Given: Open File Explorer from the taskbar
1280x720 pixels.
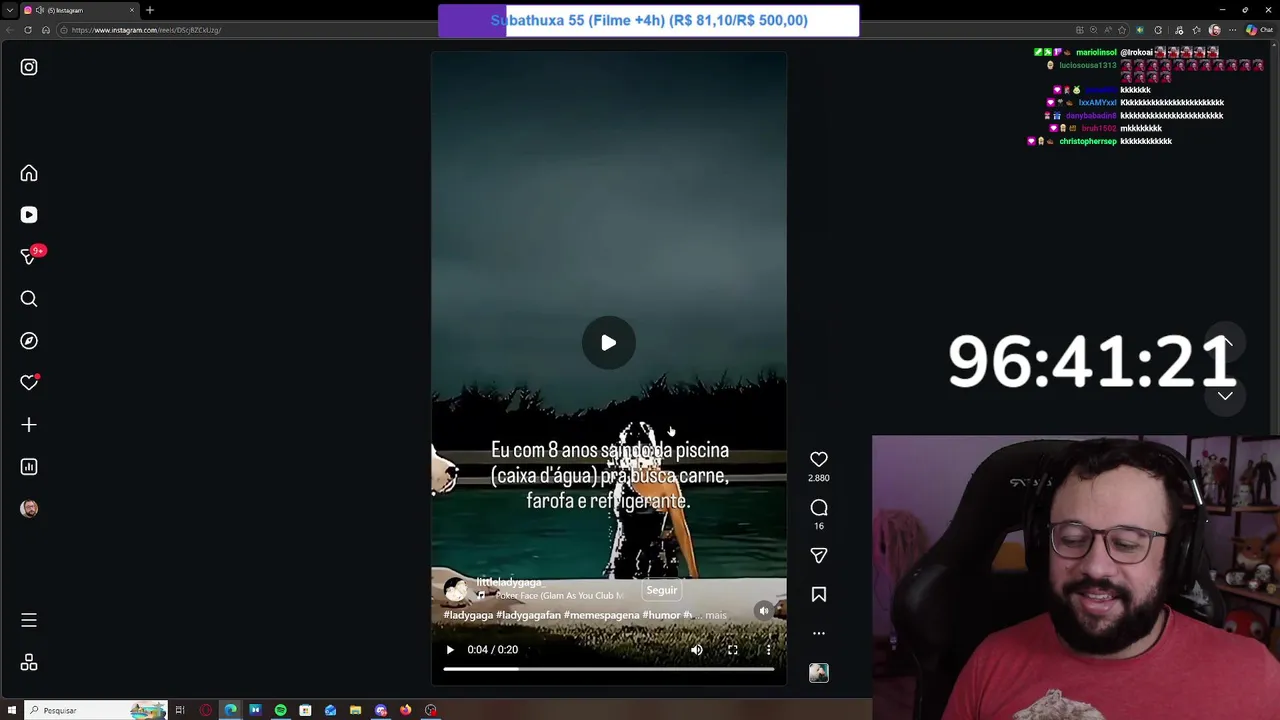Looking at the screenshot, I should click(355, 710).
